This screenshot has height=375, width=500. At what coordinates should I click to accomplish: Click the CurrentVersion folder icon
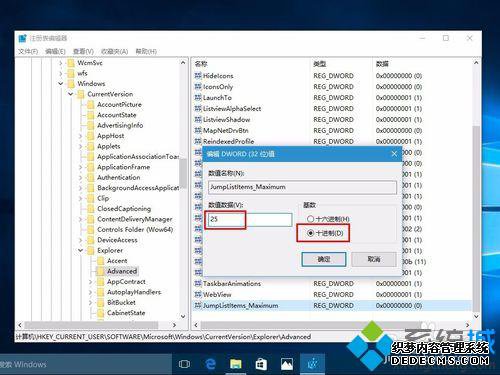81,94
